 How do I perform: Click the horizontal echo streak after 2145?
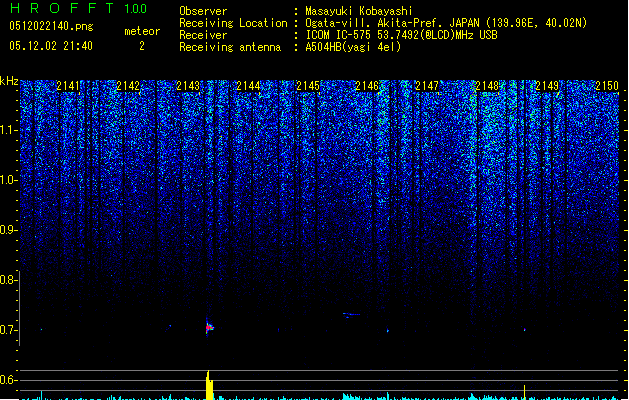[x=351, y=314]
